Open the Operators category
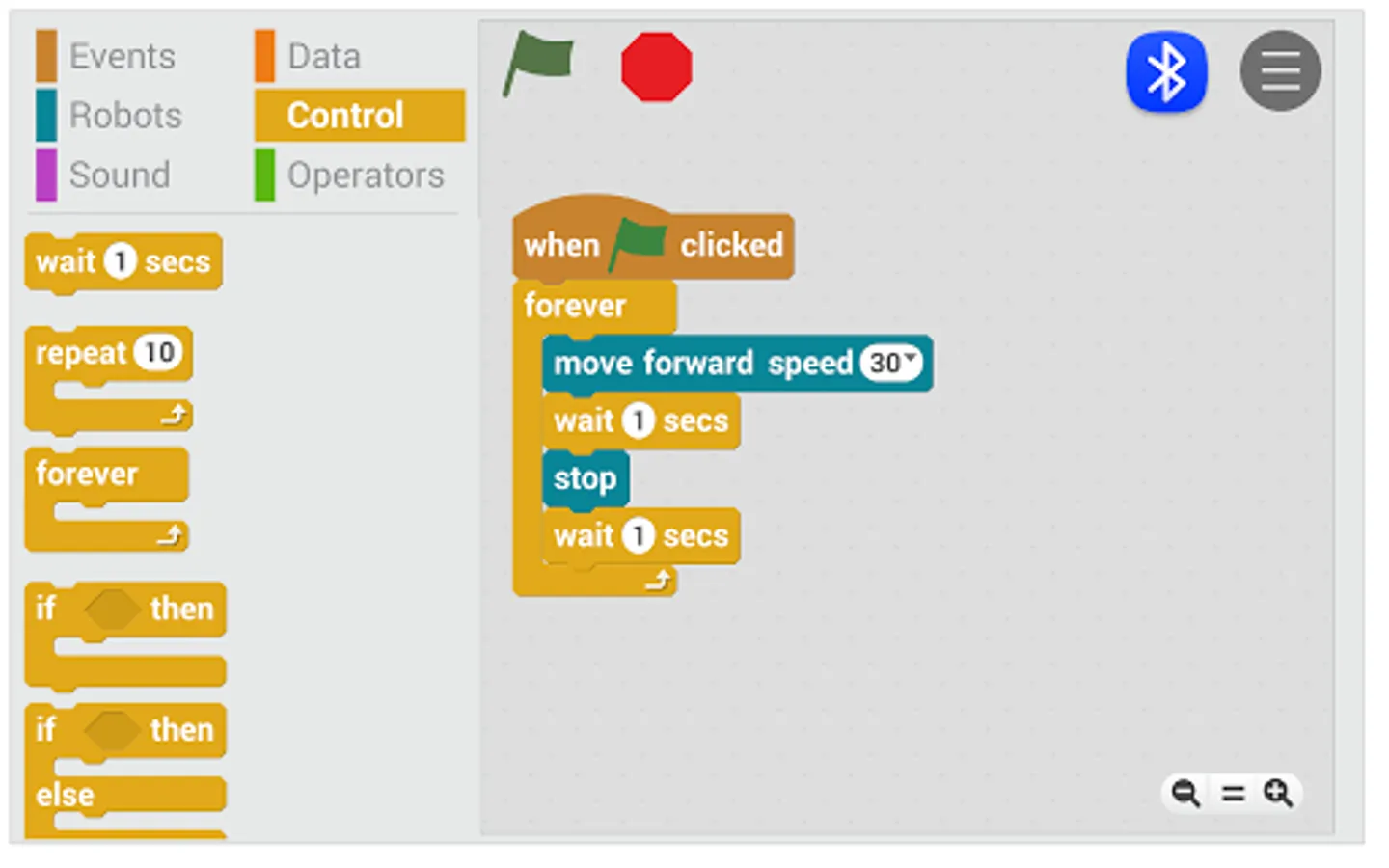 366,176
